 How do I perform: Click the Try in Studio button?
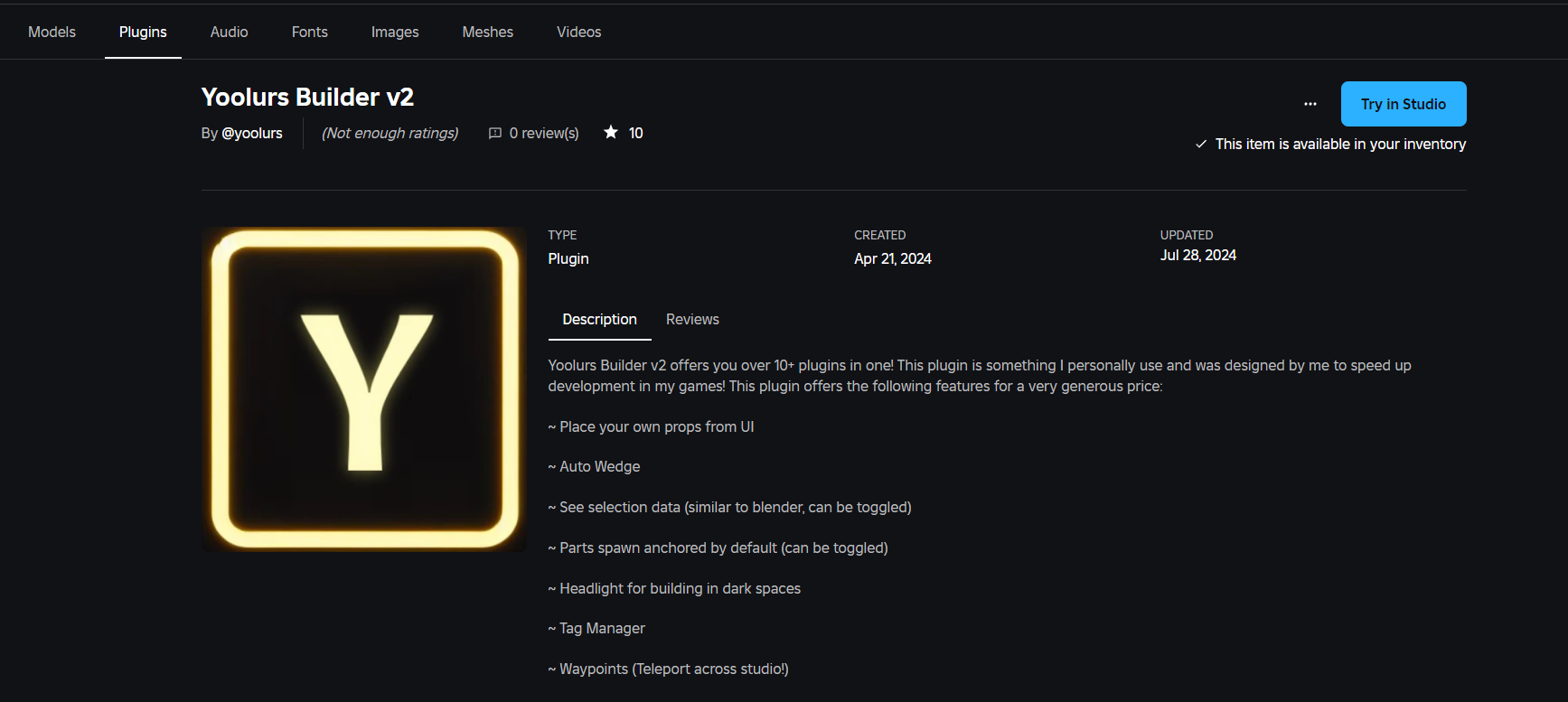pos(1404,104)
